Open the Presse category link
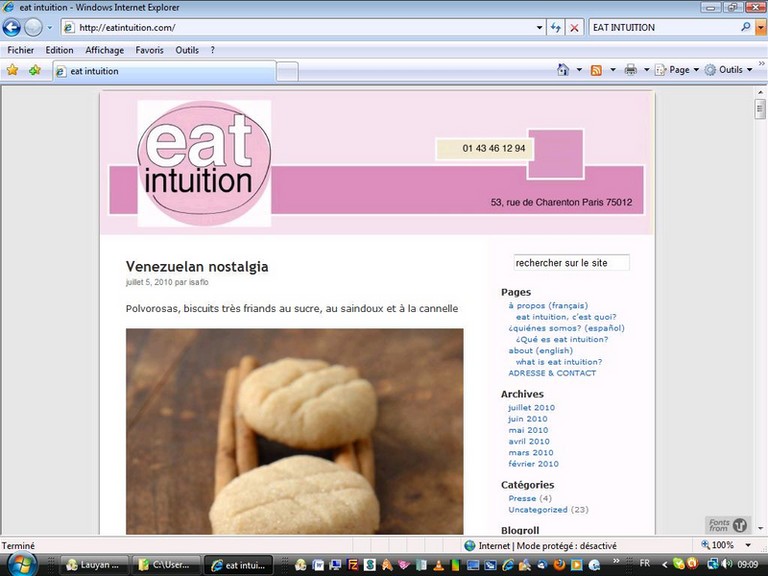Screen dimensions: 768x576 tap(522, 498)
